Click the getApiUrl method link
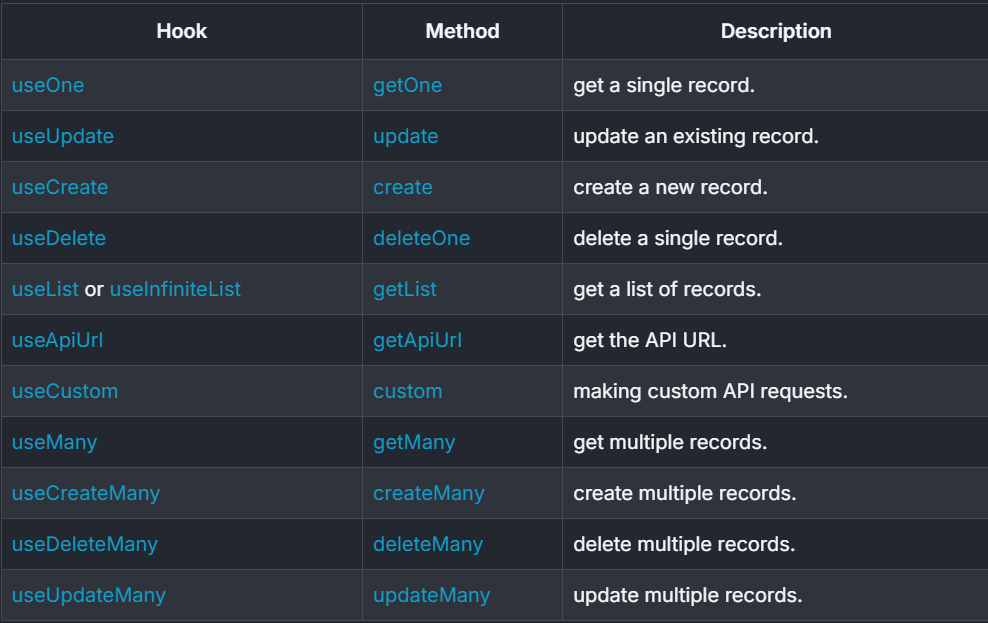This screenshot has width=988, height=623. 417,340
